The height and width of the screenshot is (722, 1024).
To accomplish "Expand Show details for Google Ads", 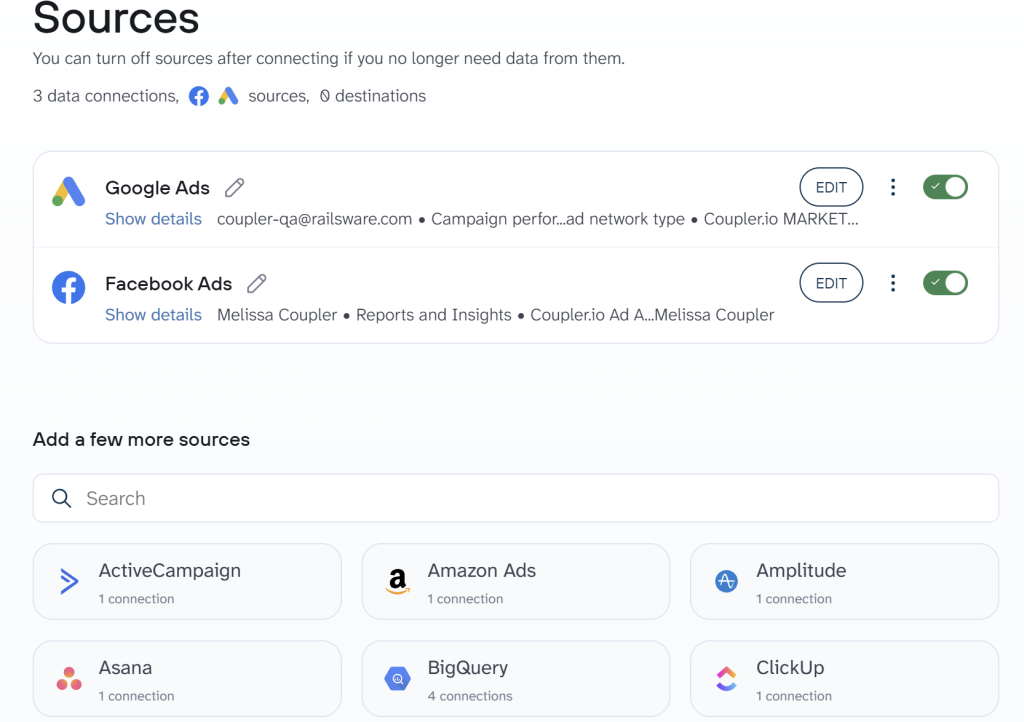I will click(153, 218).
